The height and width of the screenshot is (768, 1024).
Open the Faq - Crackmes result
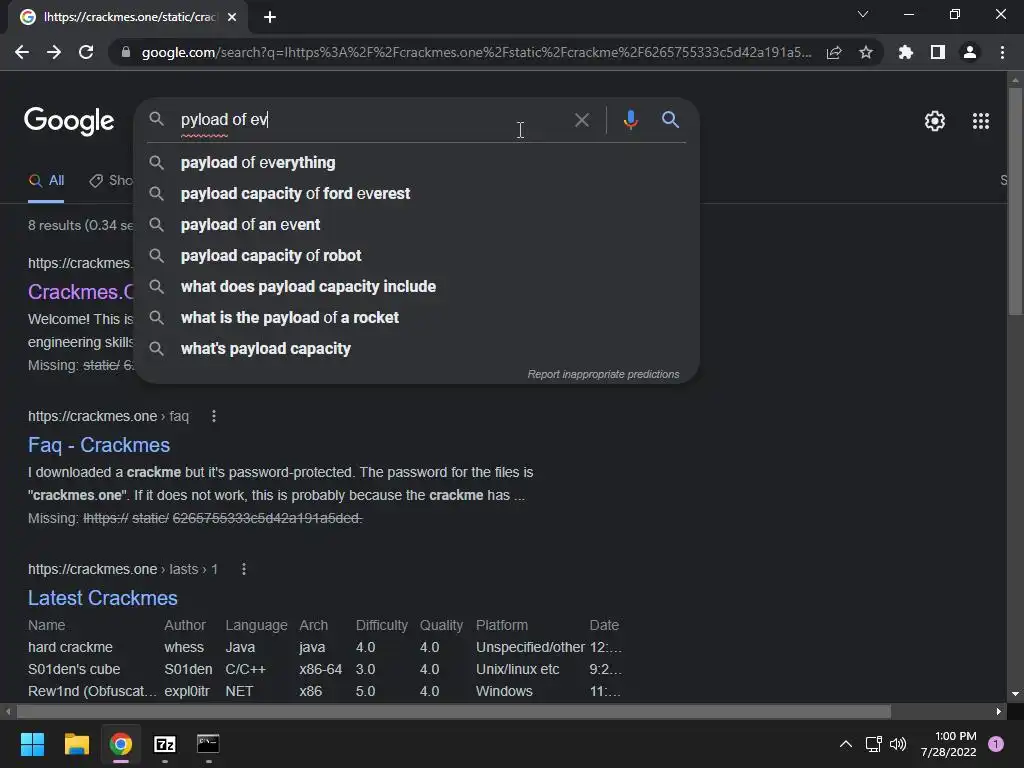point(99,445)
